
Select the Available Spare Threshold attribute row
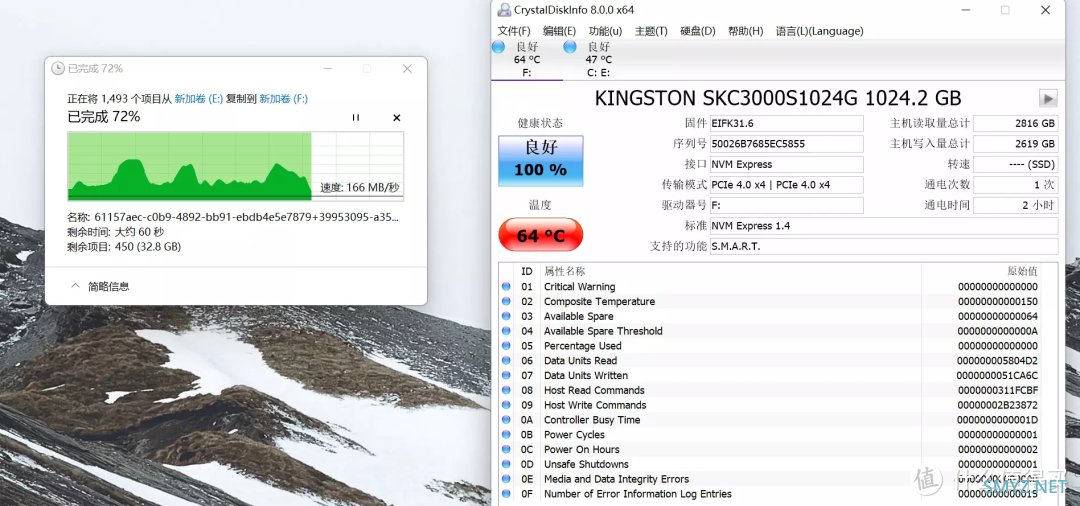(770, 331)
